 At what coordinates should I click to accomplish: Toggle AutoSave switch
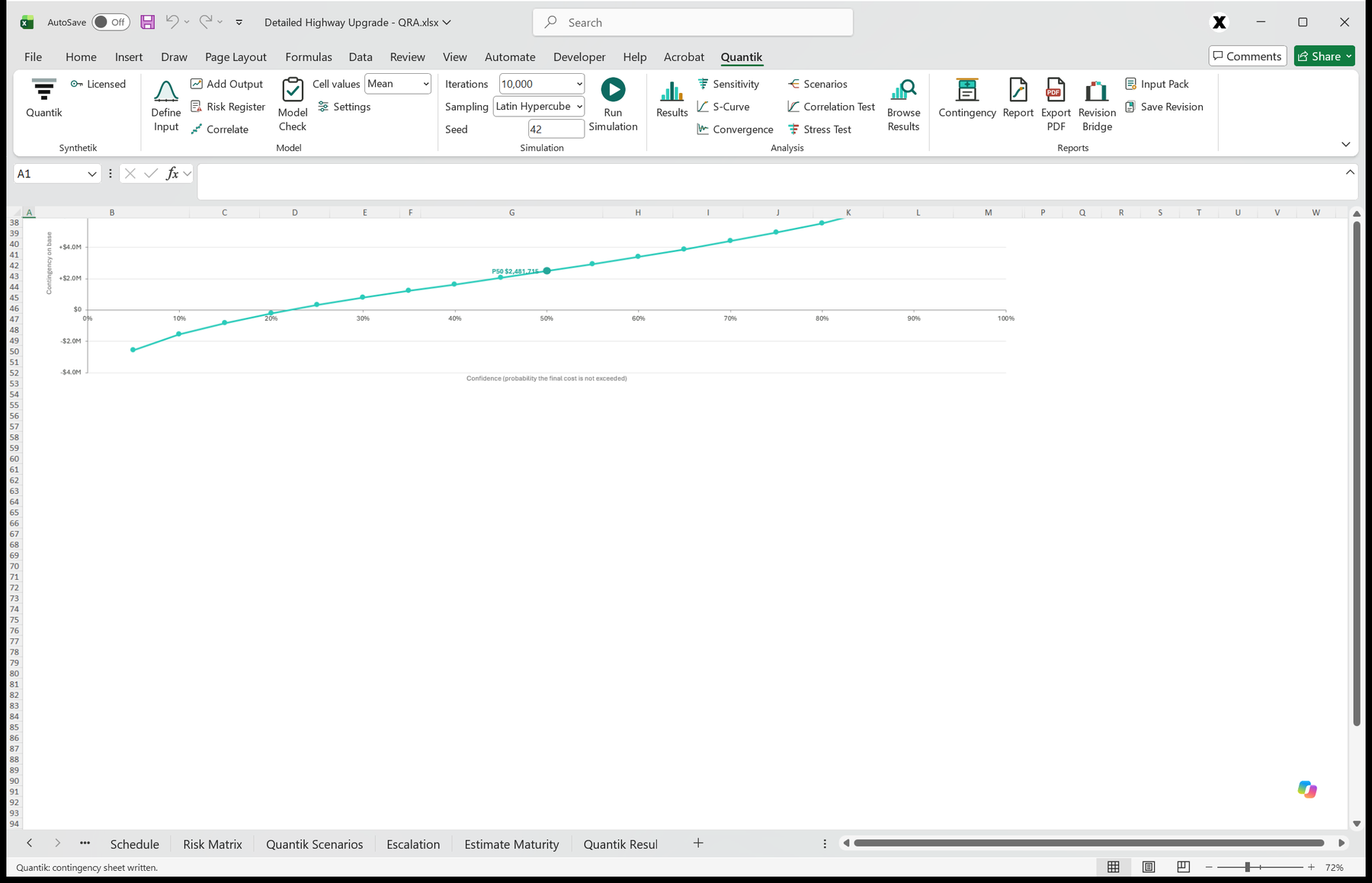click(111, 22)
